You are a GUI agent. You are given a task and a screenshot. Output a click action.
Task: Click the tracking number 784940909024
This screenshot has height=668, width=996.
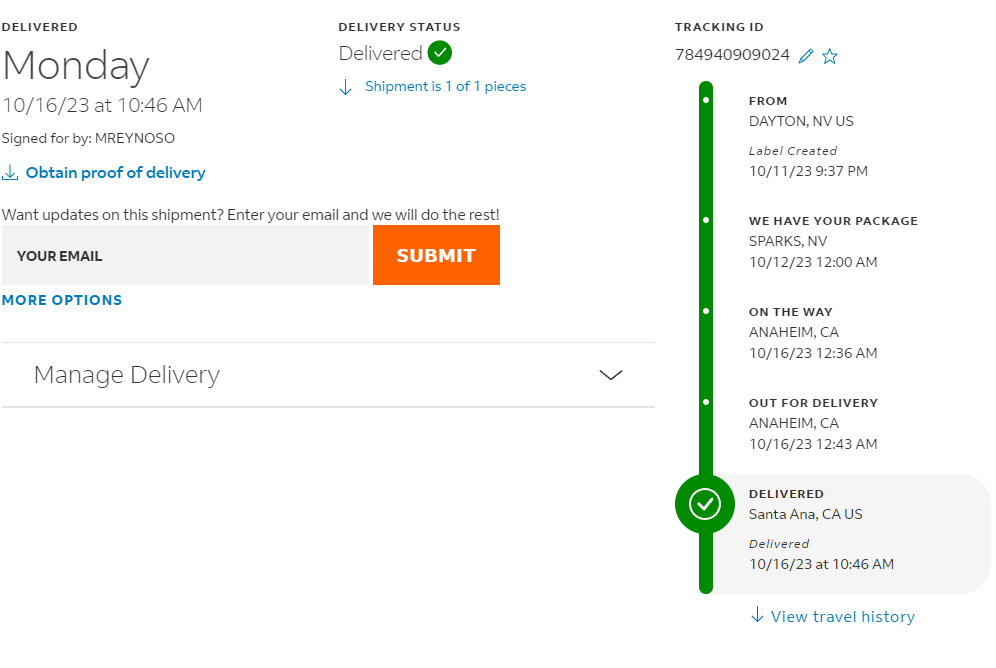(732, 55)
